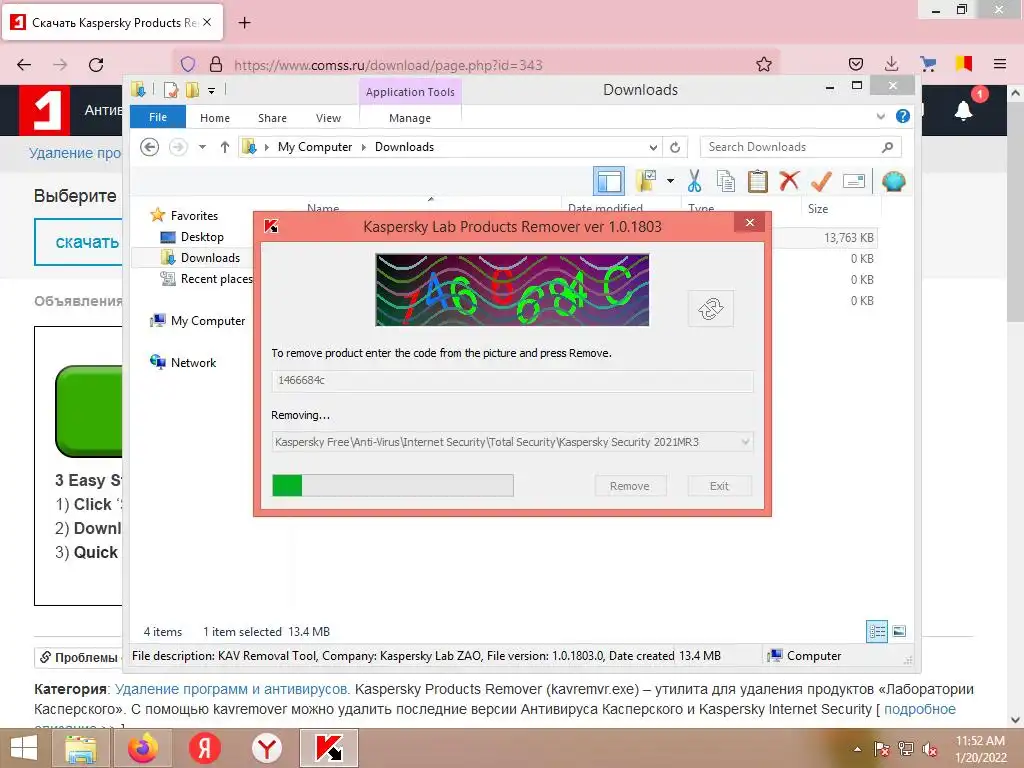Click the Copy icon in Explorer toolbar
1024x768 pixels.
(x=726, y=181)
